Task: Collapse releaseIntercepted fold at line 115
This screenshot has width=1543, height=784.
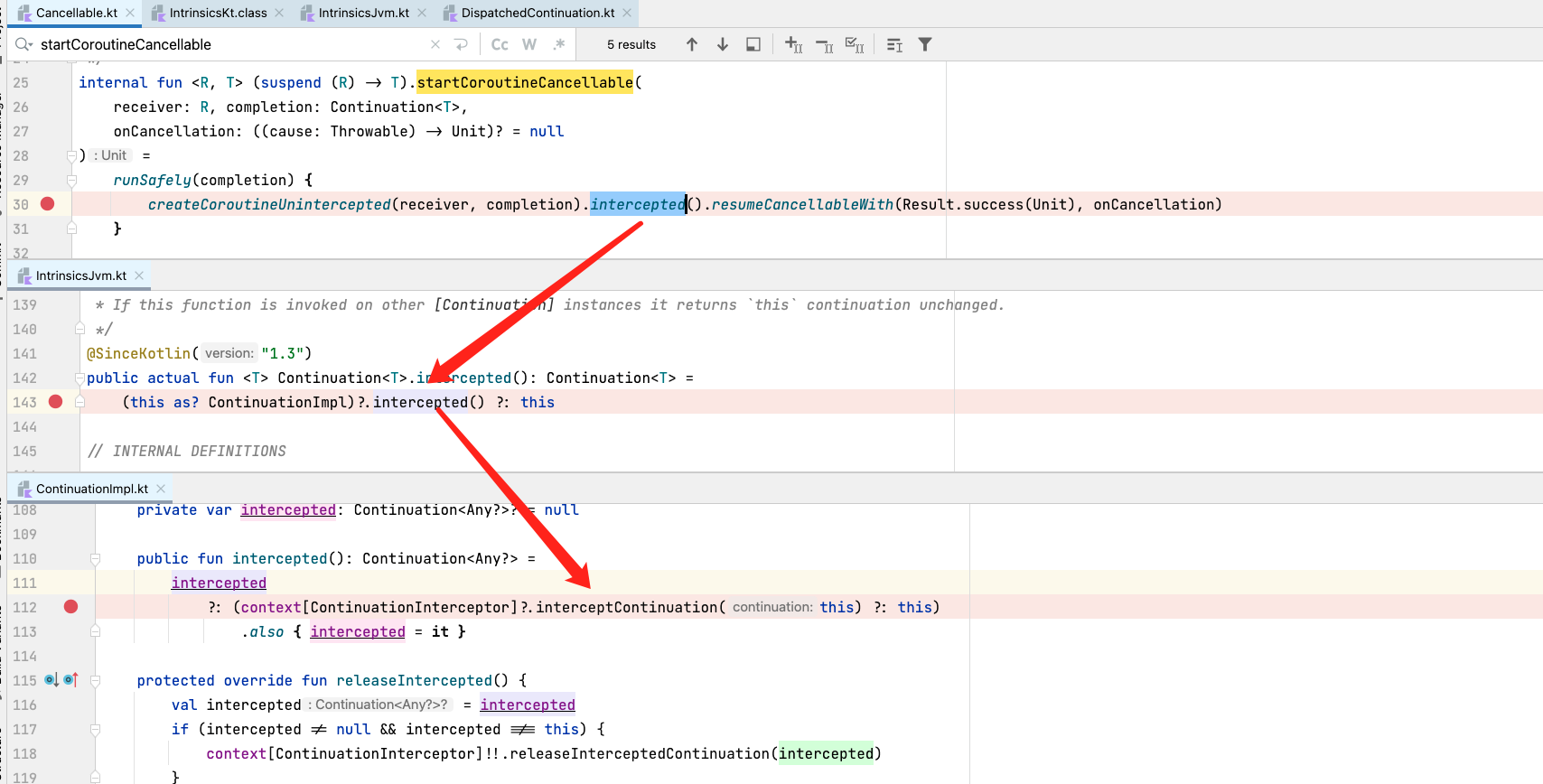Action: tap(95, 680)
